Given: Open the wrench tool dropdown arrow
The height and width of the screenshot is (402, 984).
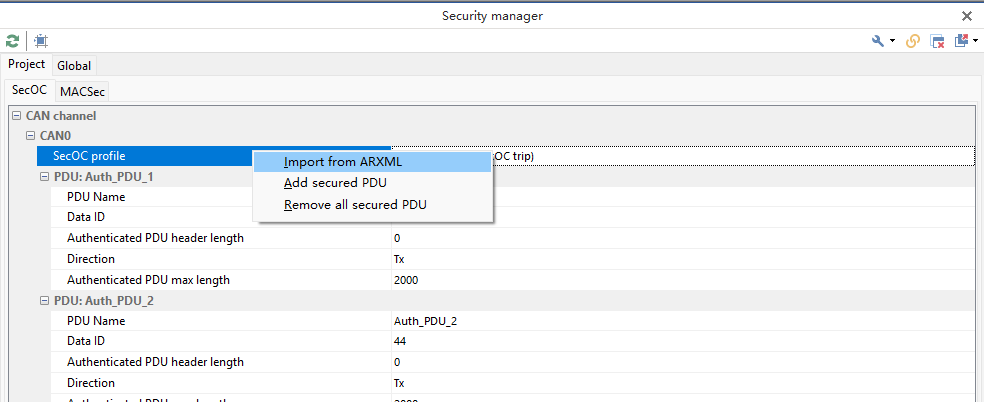Looking at the screenshot, I should [x=892, y=42].
